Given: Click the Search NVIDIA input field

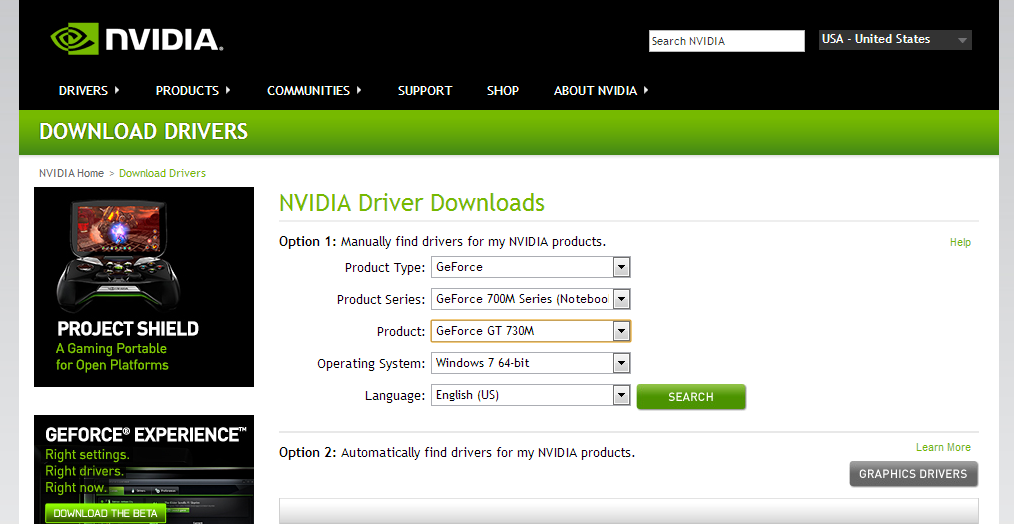Looking at the screenshot, I should [727, 41].
